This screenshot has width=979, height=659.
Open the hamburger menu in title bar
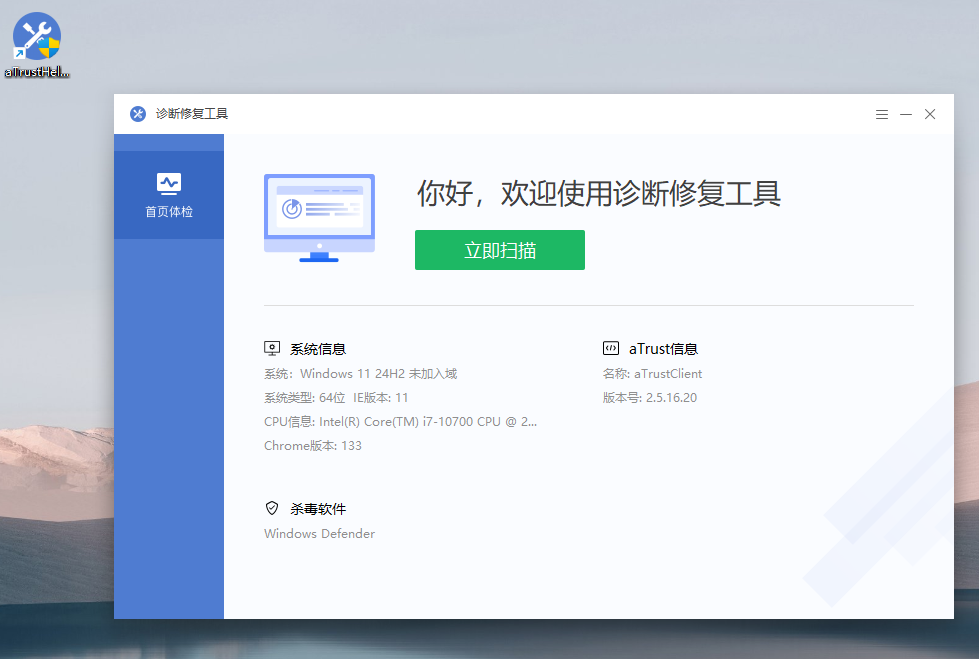click(882, 115)
